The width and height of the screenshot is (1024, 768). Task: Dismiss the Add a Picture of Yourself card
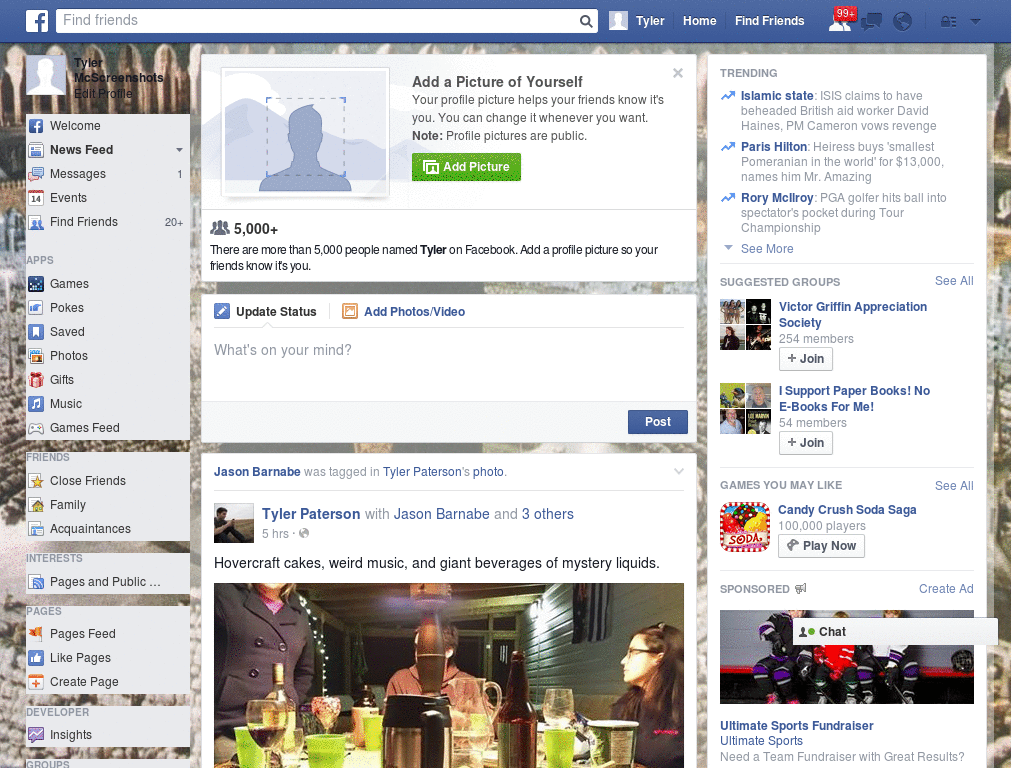[678, 73]
